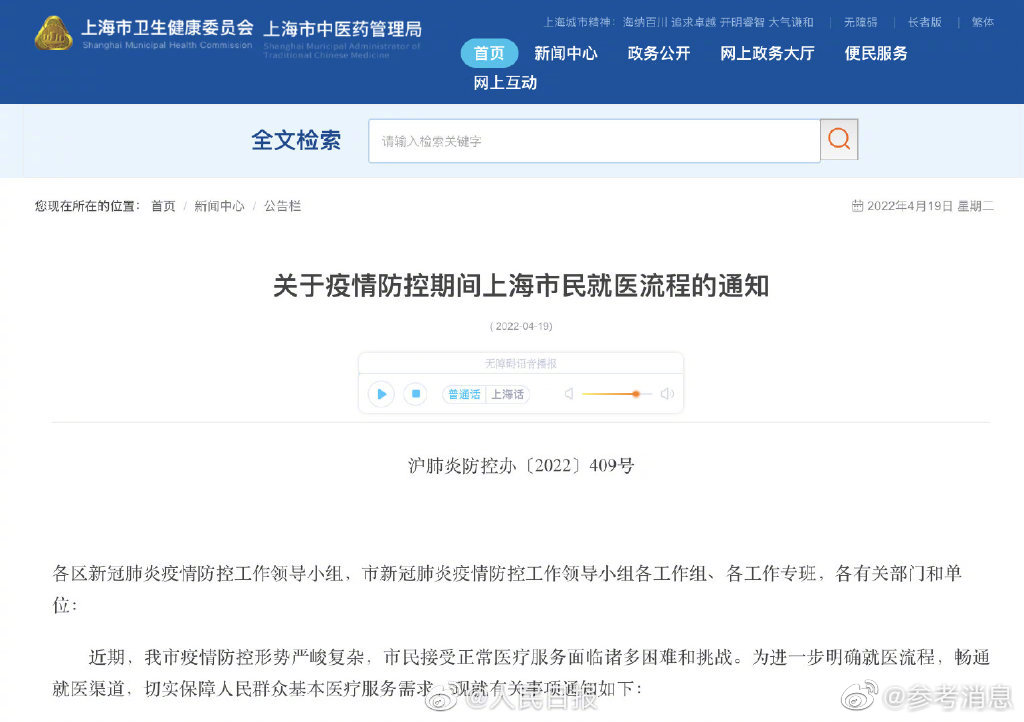Click the orange search magnifier icon
Viewport: 1024px width, 722px height.
click(x=839, y=139)
